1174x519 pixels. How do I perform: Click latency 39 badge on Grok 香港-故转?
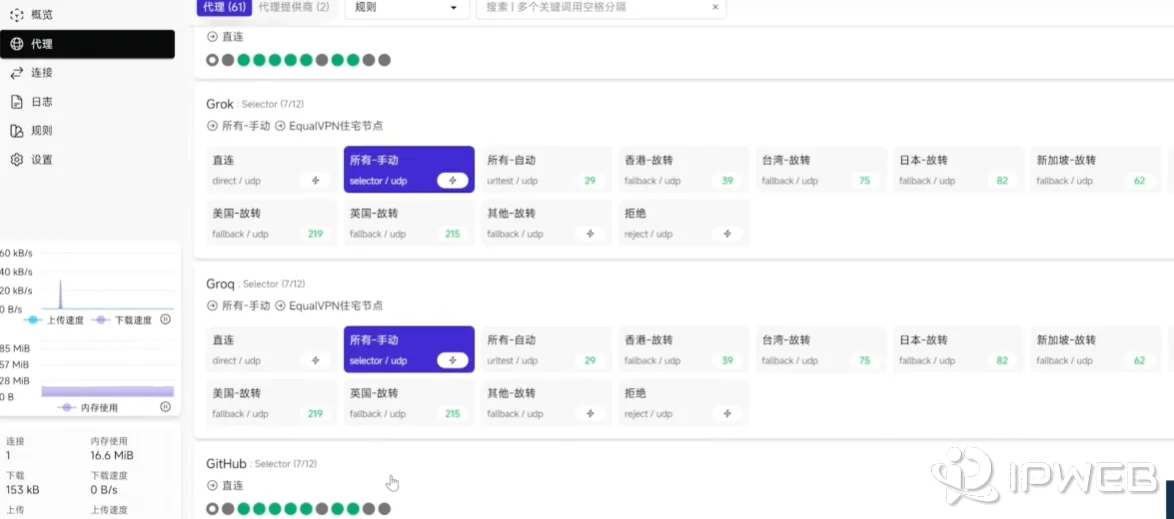[728, 180]
